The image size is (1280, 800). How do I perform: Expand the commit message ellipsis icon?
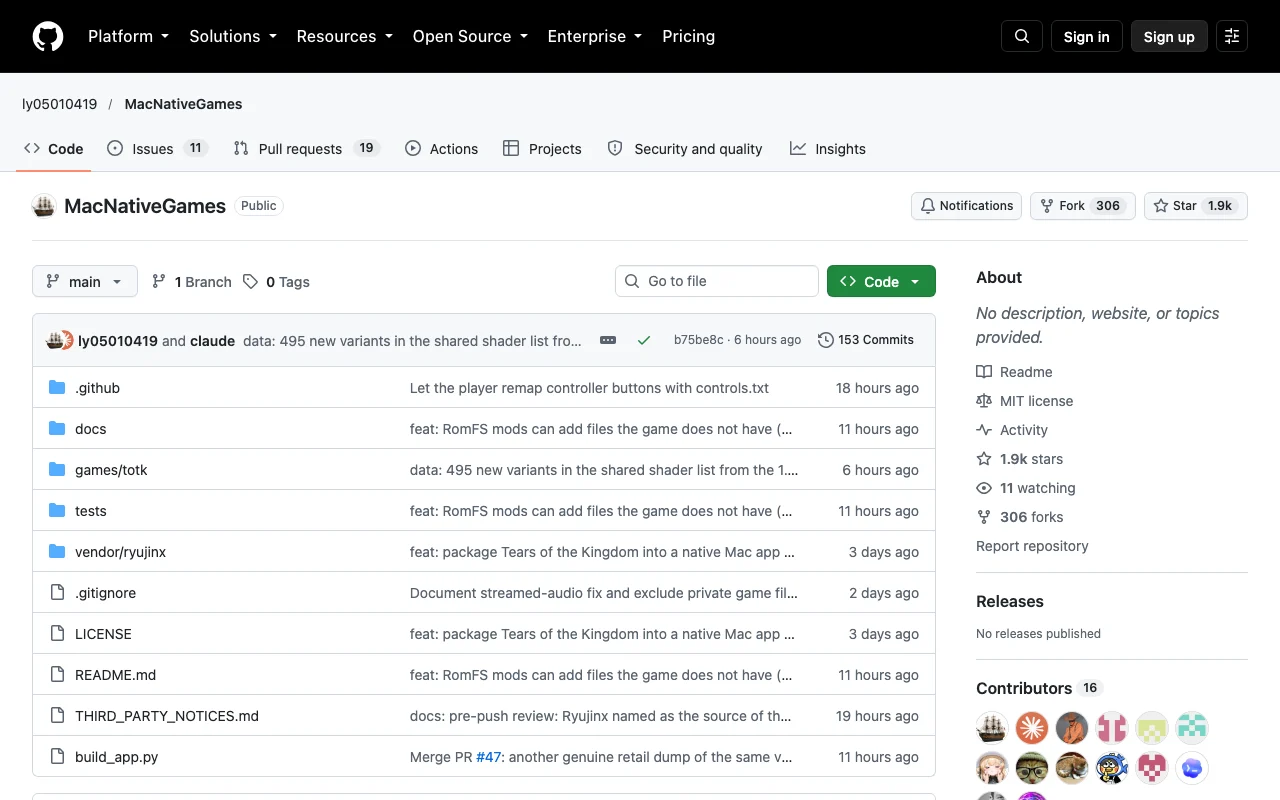click(x=608, y=340)
